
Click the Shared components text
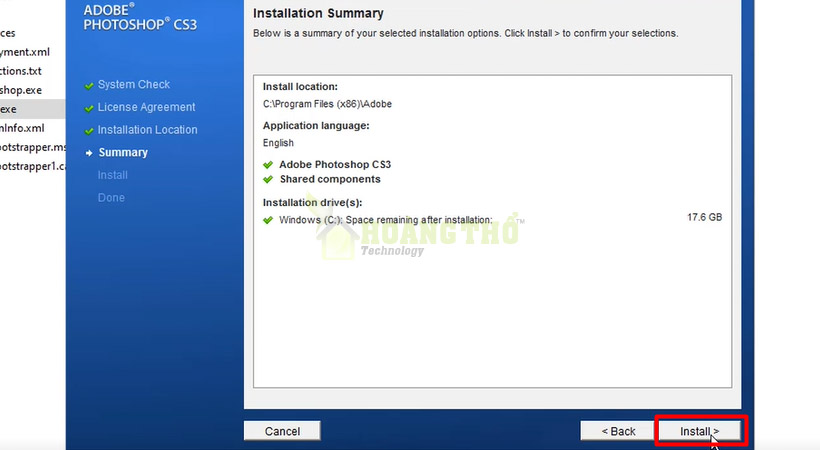[x=330, y=179]
